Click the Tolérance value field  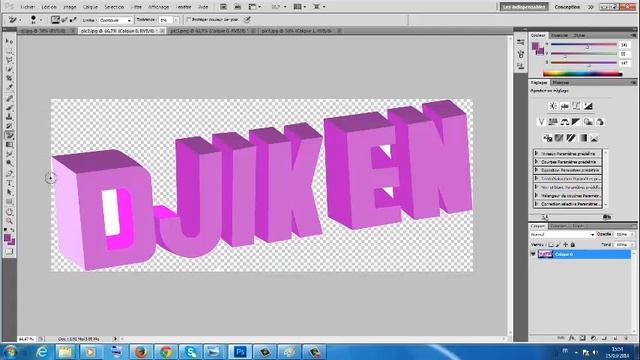[x=165, y=20]
